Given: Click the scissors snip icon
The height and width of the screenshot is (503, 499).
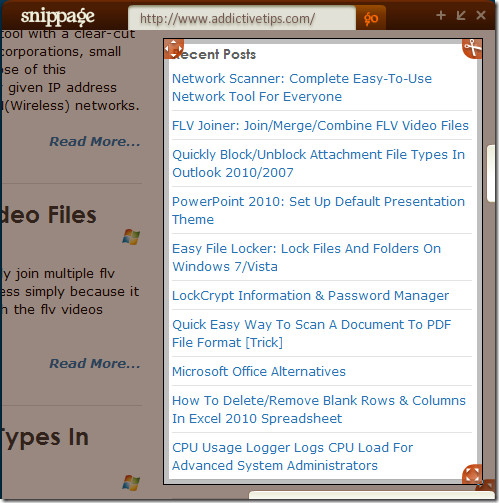Looking at the screenshot, I should (472, 49).
